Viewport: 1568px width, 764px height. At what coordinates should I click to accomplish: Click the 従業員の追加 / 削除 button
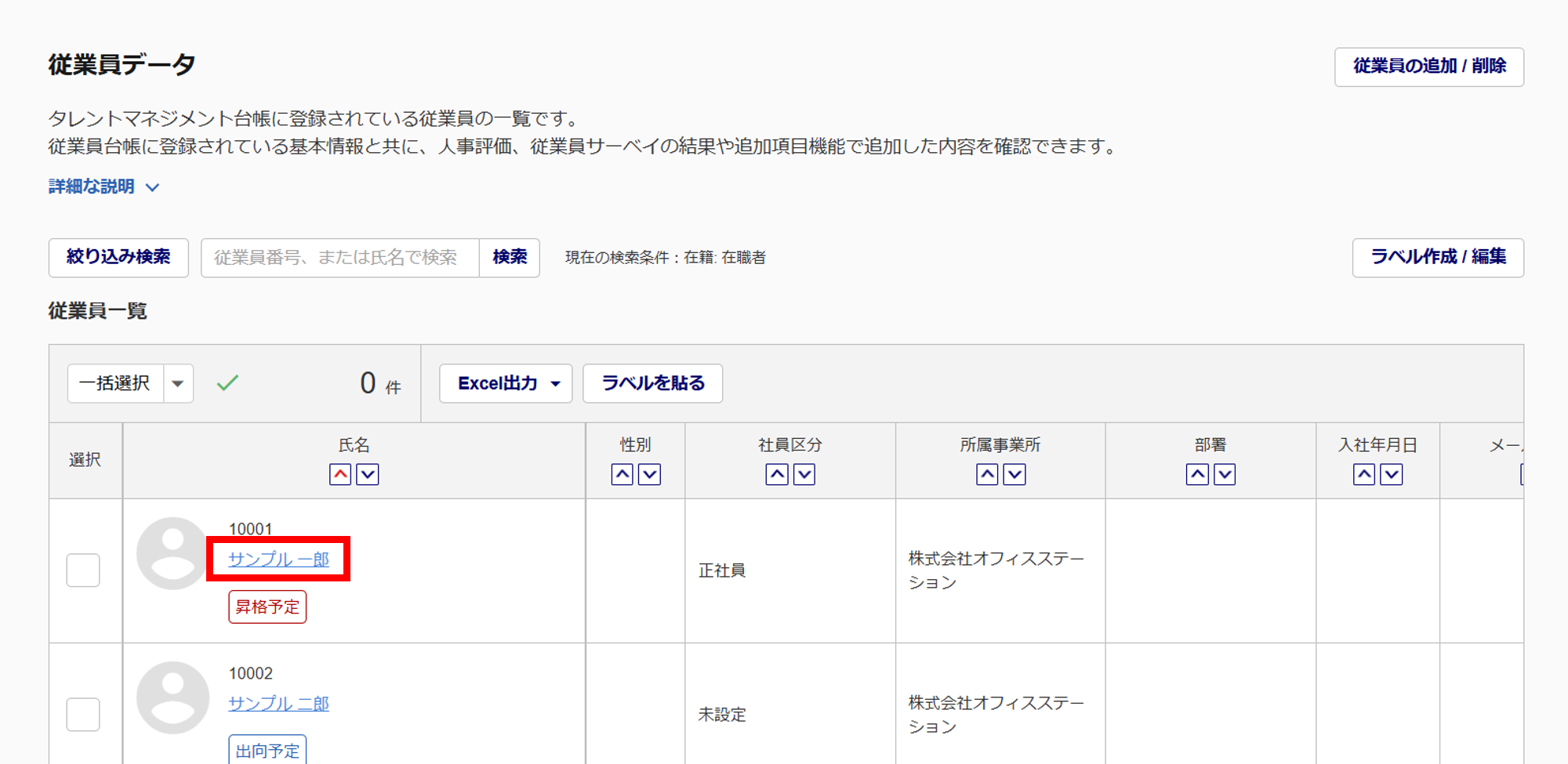pyautogui.click(x=1428, y=67)
